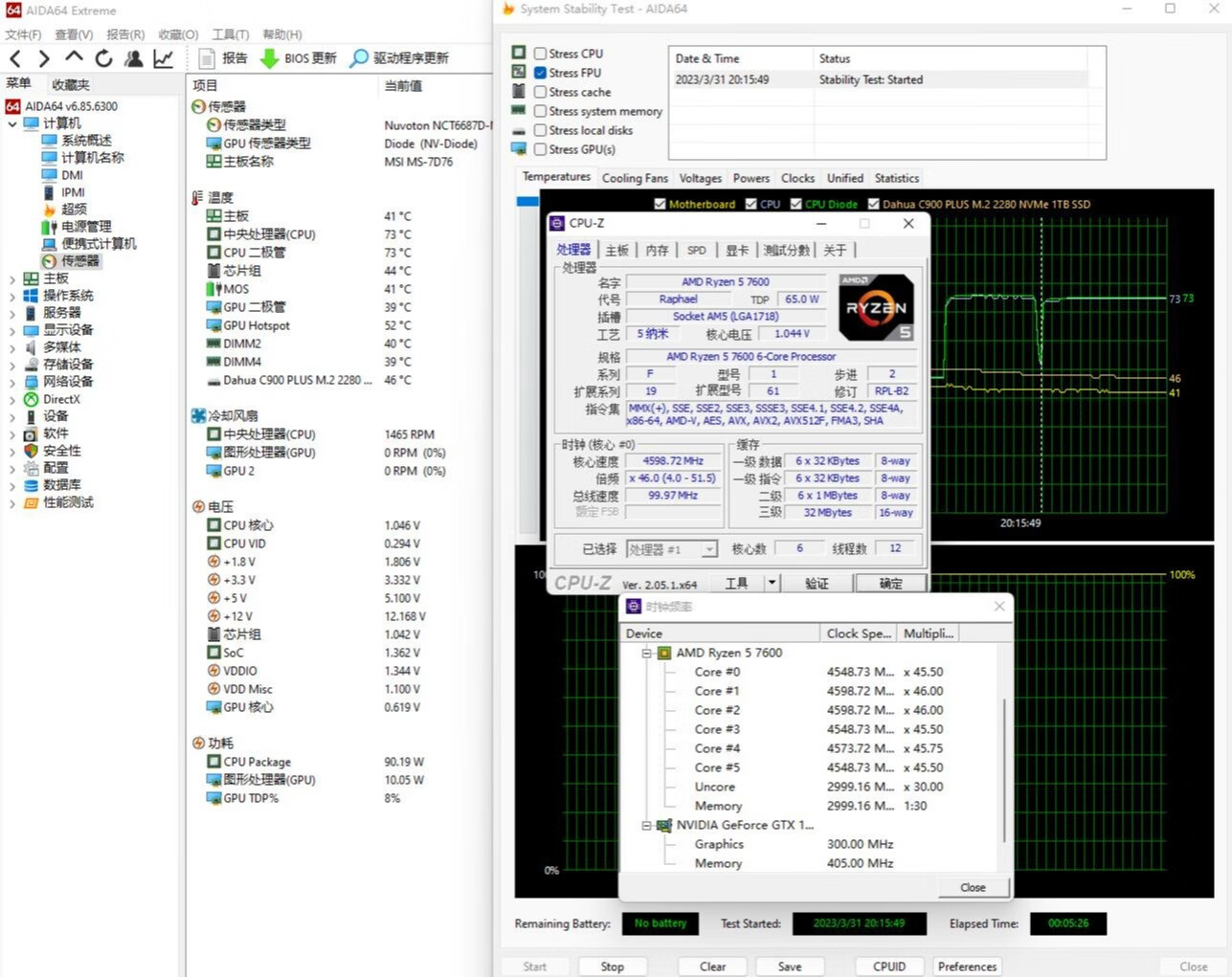
Task: Click the 验证 validate button in CPU-Z
Action: point(817,583)
